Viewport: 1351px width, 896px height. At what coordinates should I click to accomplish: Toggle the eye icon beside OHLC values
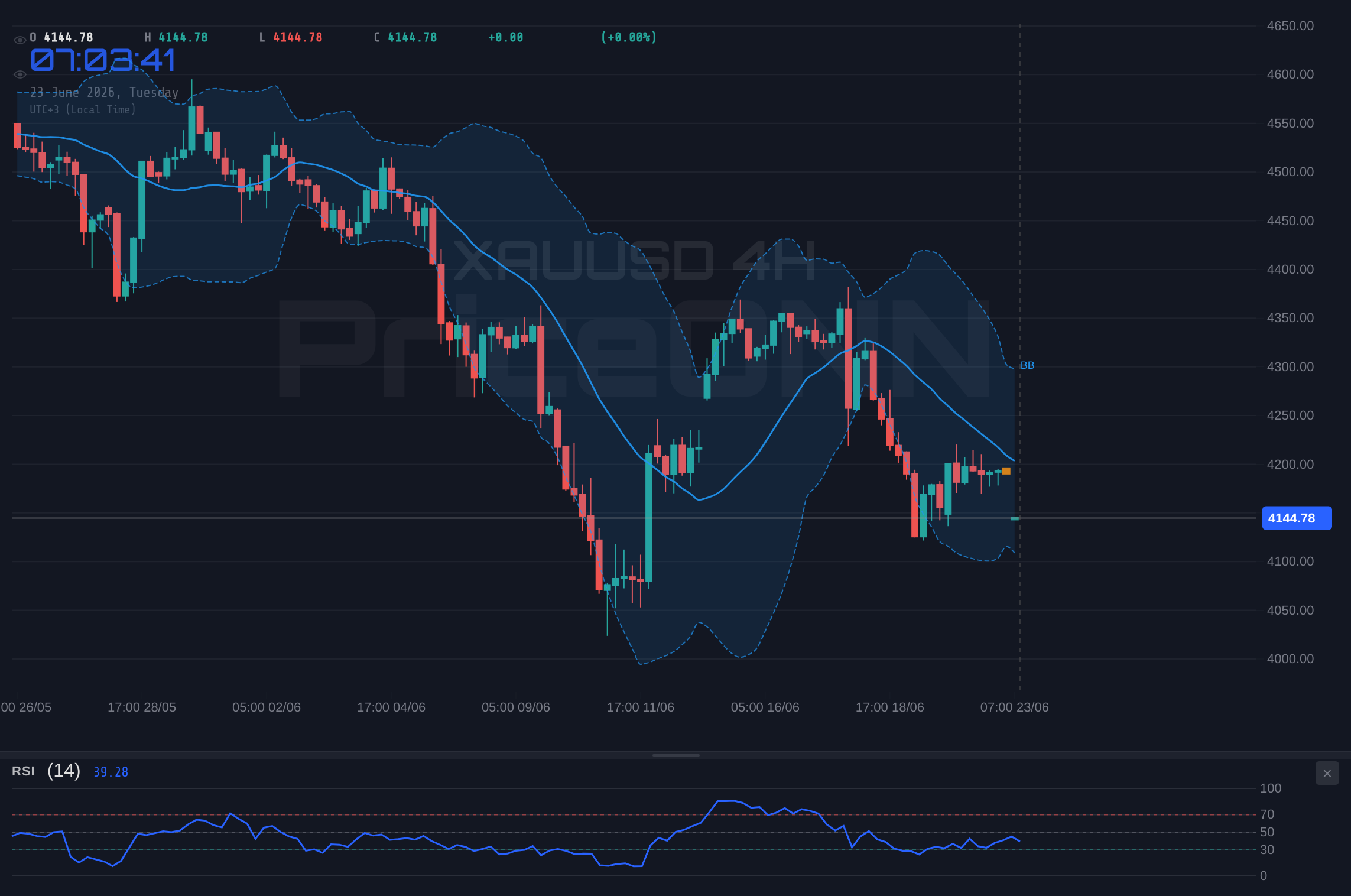coord(20,40)
